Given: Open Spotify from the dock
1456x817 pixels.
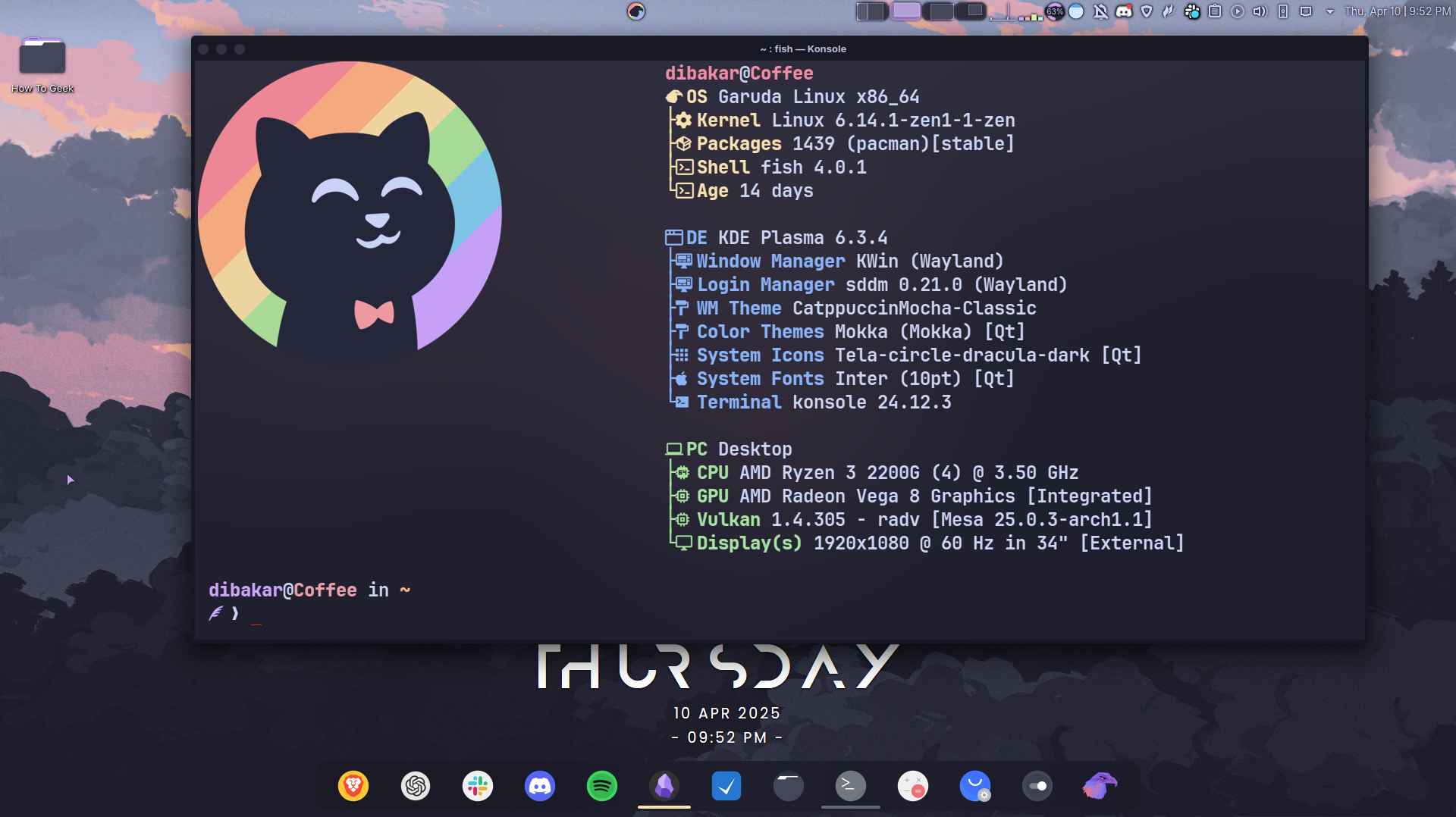Looking at the screenshot, I should (x=602, y=786).
